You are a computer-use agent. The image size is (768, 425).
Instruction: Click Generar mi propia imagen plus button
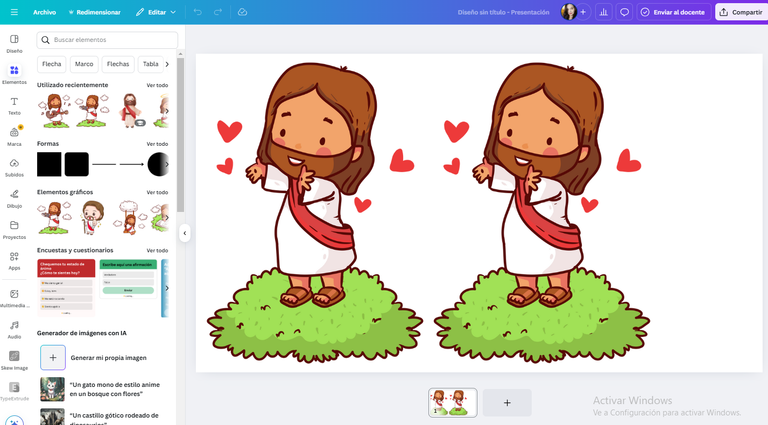[x=53, y=357]
